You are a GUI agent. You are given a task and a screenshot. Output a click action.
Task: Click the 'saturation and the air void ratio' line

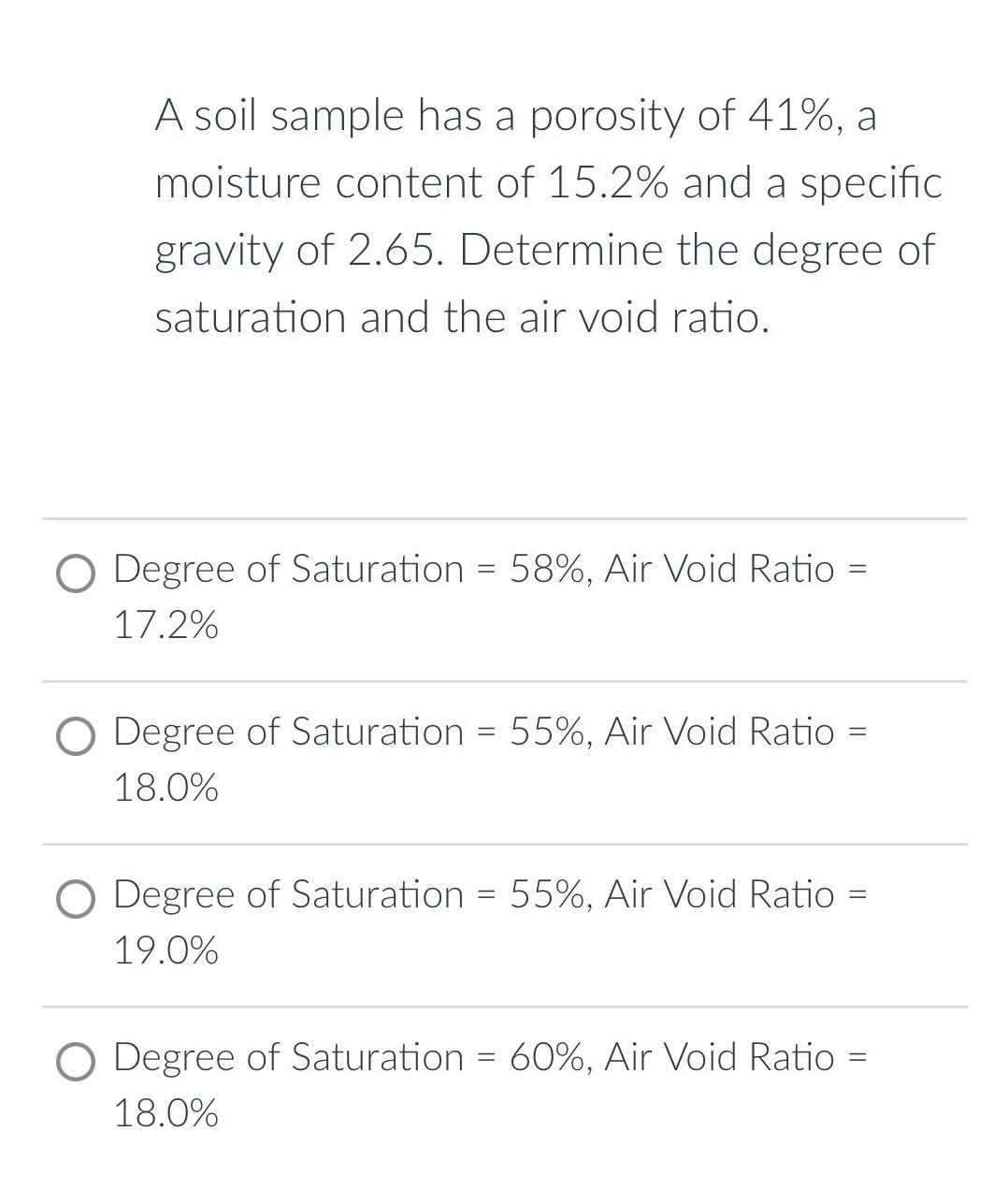[x=463, y=317]
